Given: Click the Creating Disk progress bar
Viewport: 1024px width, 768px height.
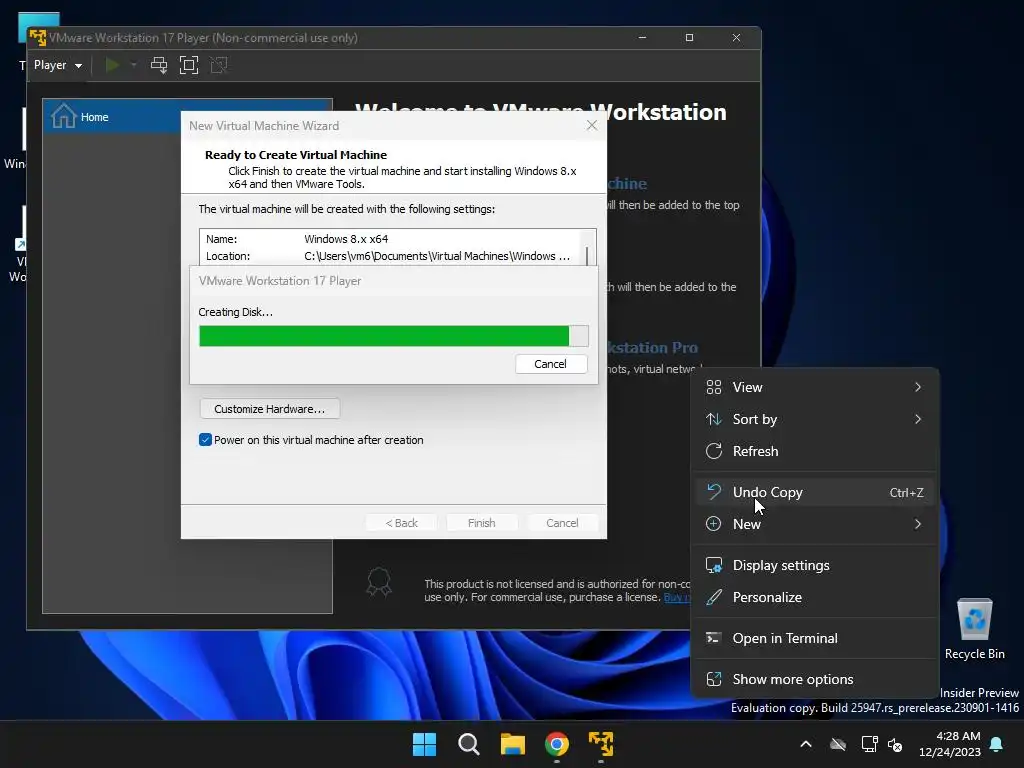Looking at the screenshot, I should [x=394, y=336].
